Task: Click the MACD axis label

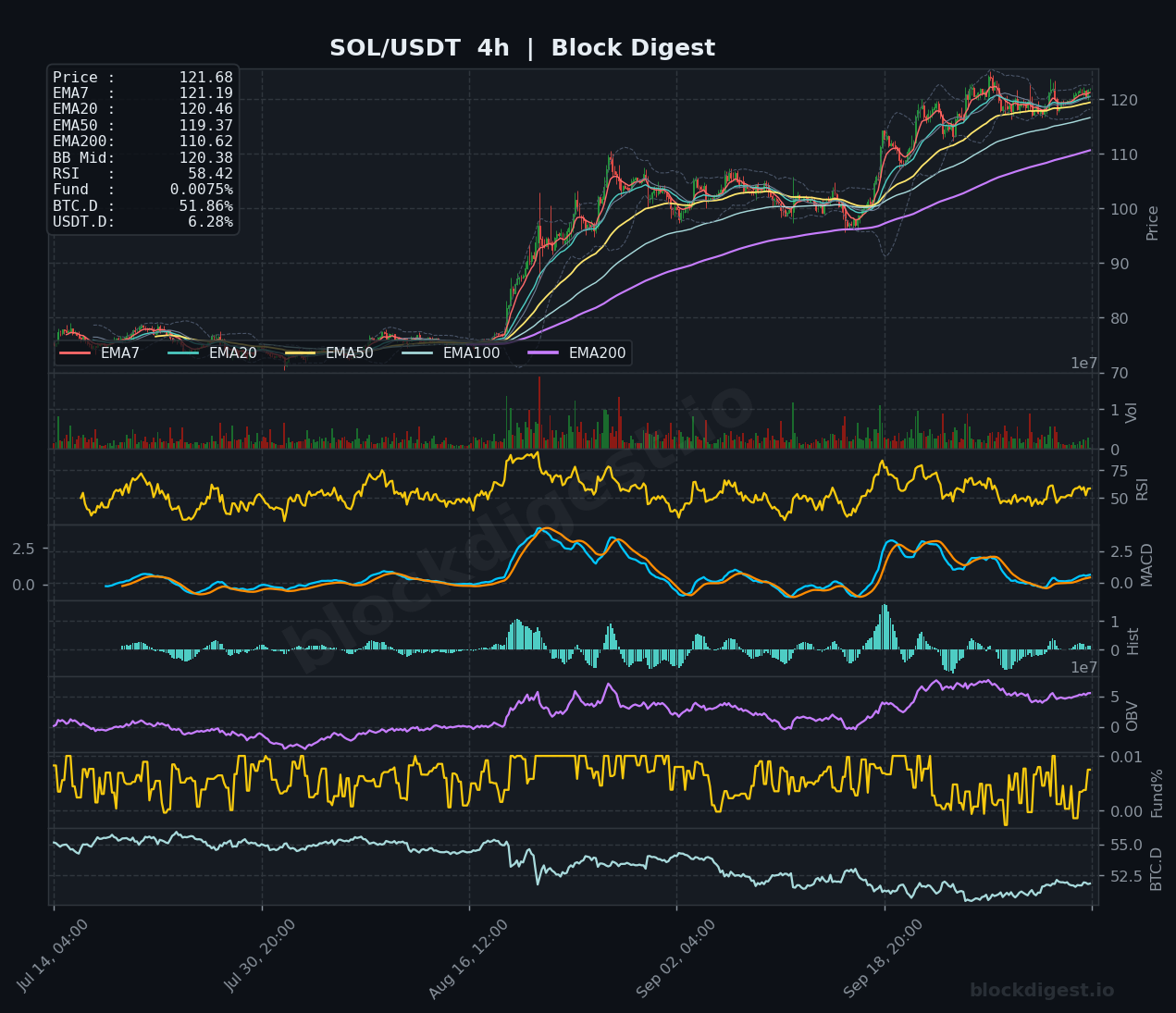Action: pos(1147,564)
